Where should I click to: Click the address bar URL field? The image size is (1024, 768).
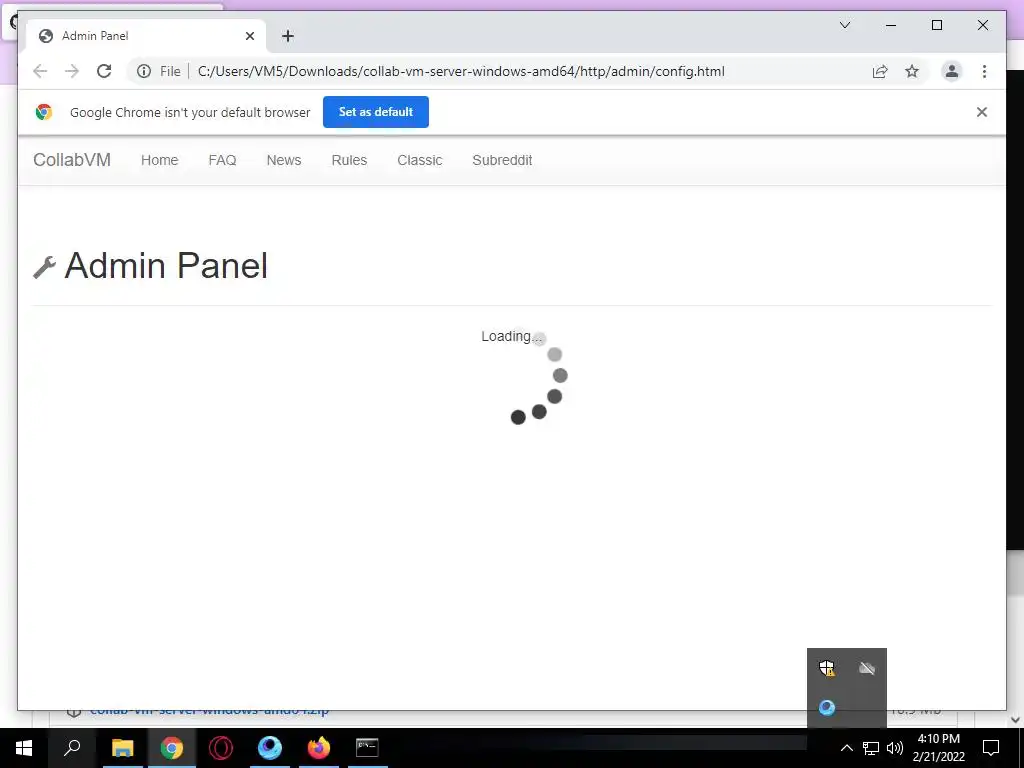click(461, 71)
